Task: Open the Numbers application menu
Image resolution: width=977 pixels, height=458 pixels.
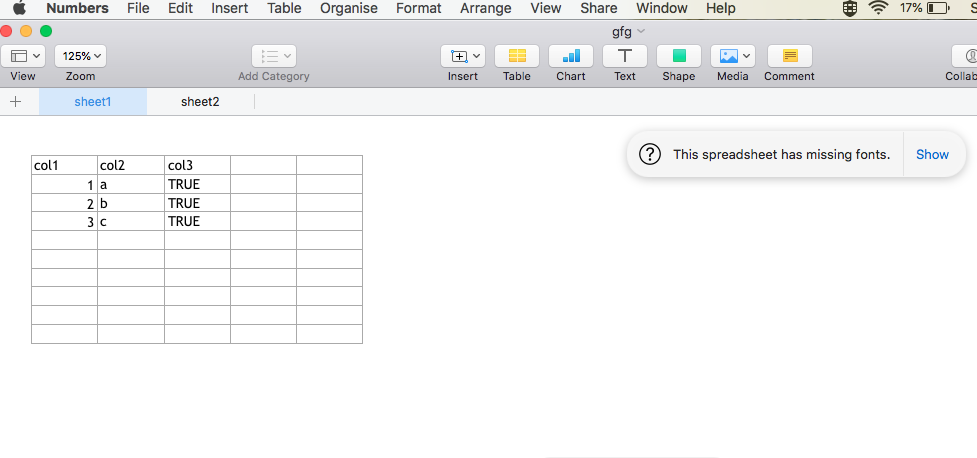Action: click(x=77, y=8)
